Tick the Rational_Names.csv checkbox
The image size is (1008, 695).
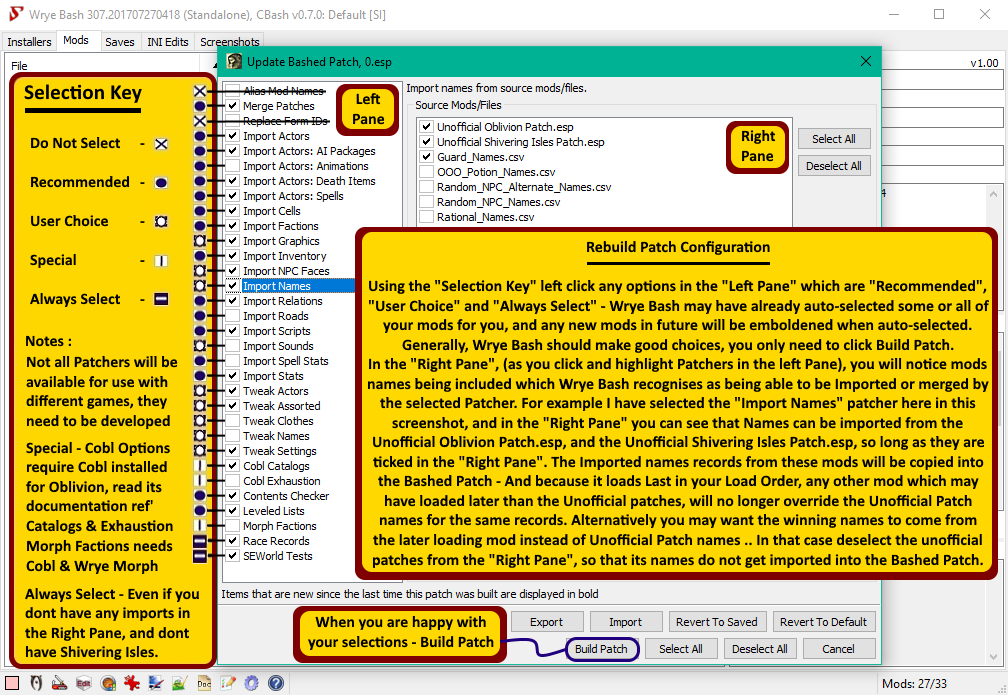coord(426,217)
